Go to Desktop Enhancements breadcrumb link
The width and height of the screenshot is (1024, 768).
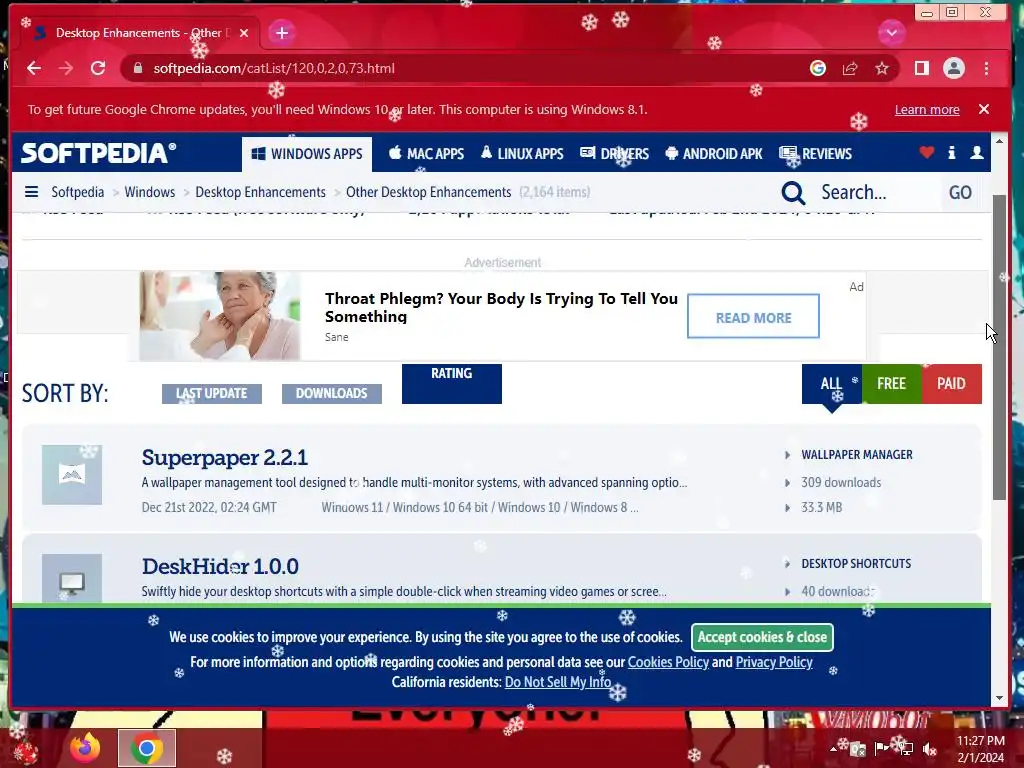(x=260, y=192)
